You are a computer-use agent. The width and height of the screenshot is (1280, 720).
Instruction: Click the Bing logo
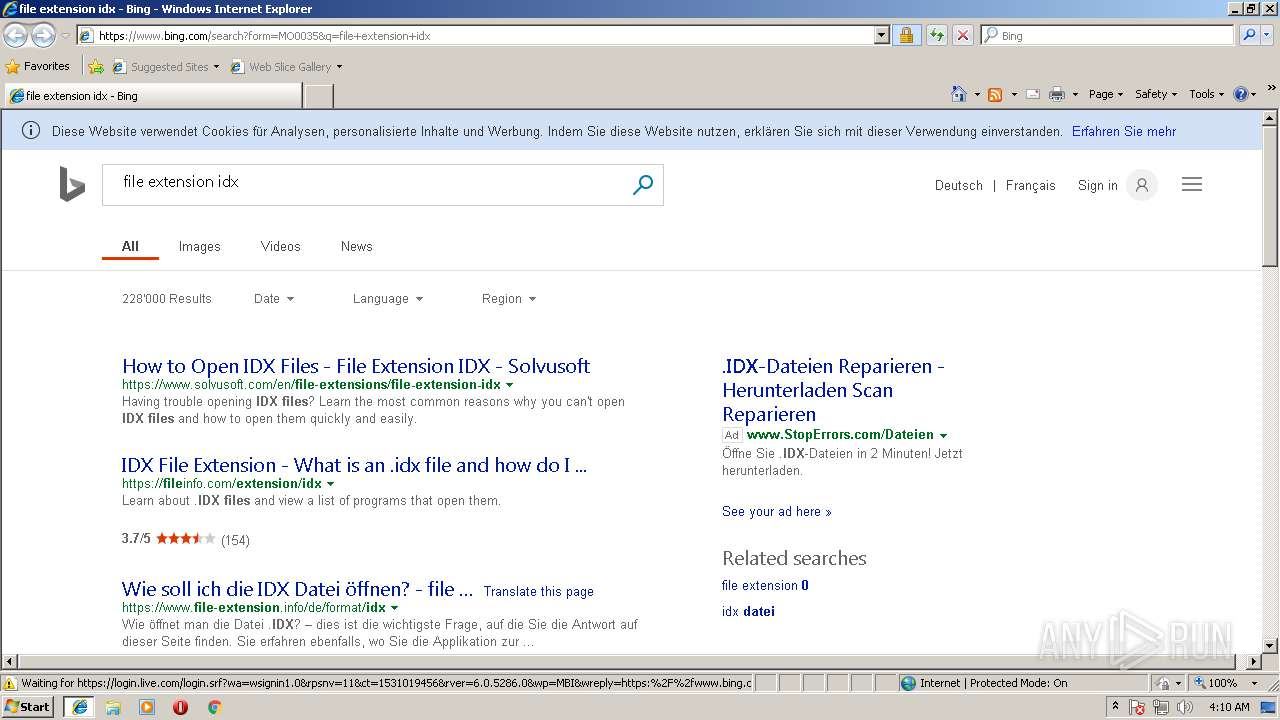(72, 185)
